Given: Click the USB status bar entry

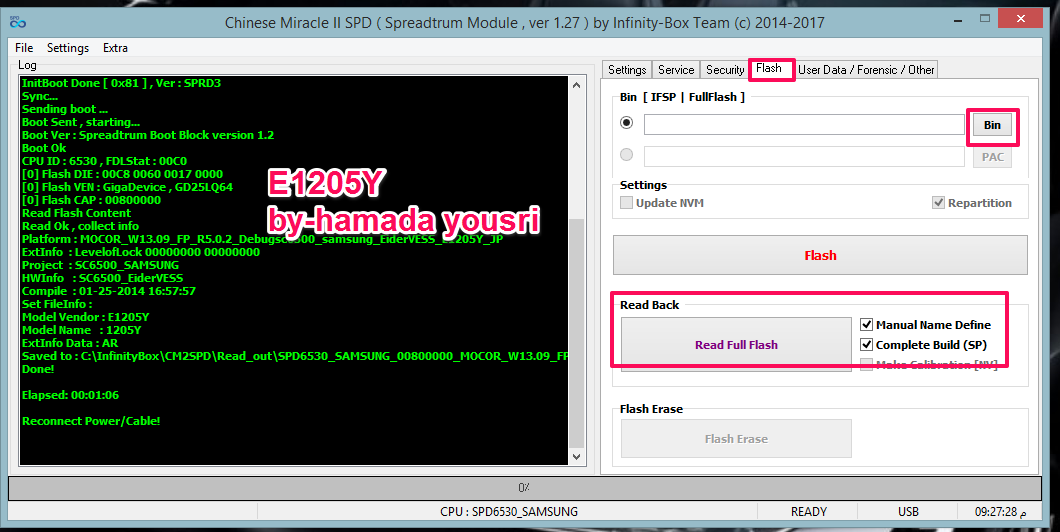Looking at the screenshot, I should [908, 512].
